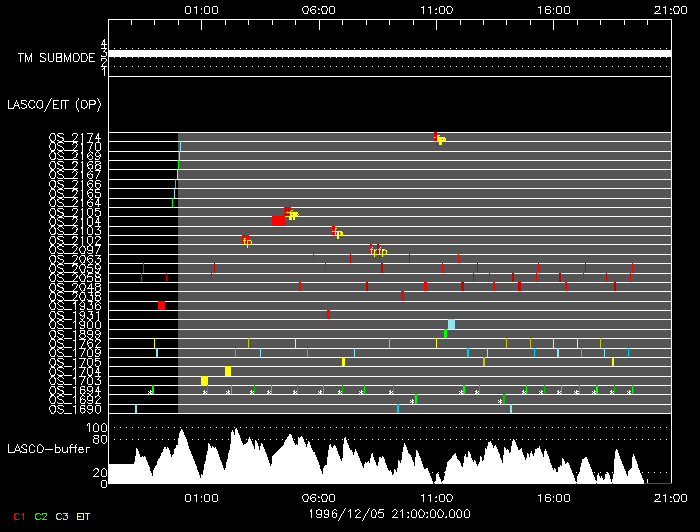700x532 pixels.
Task: Click the cyan C3 legend entry
Action: [x=64, y=517]
